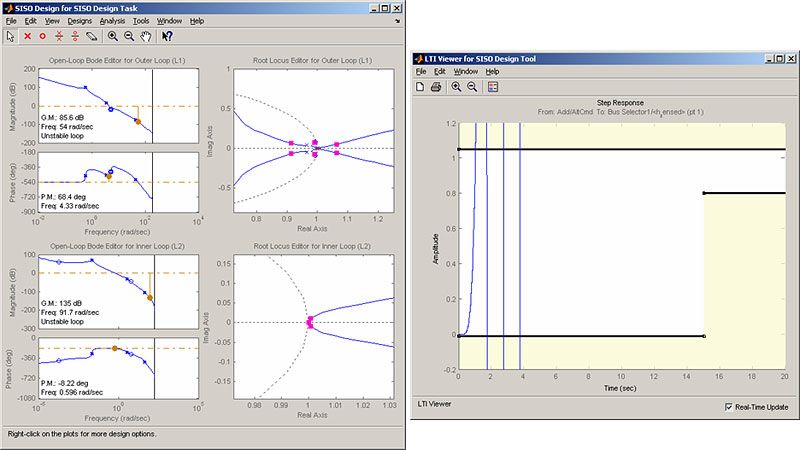The image size is (800, 450).
Task: Click the 'Freq: 4.33 rad/sec' text
Action: [70, 206]
